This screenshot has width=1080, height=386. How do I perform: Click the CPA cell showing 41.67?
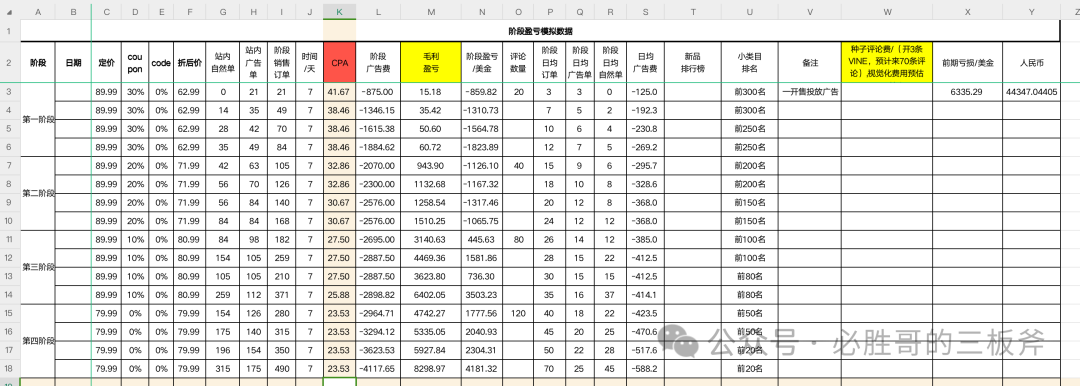tap(340, 92)
